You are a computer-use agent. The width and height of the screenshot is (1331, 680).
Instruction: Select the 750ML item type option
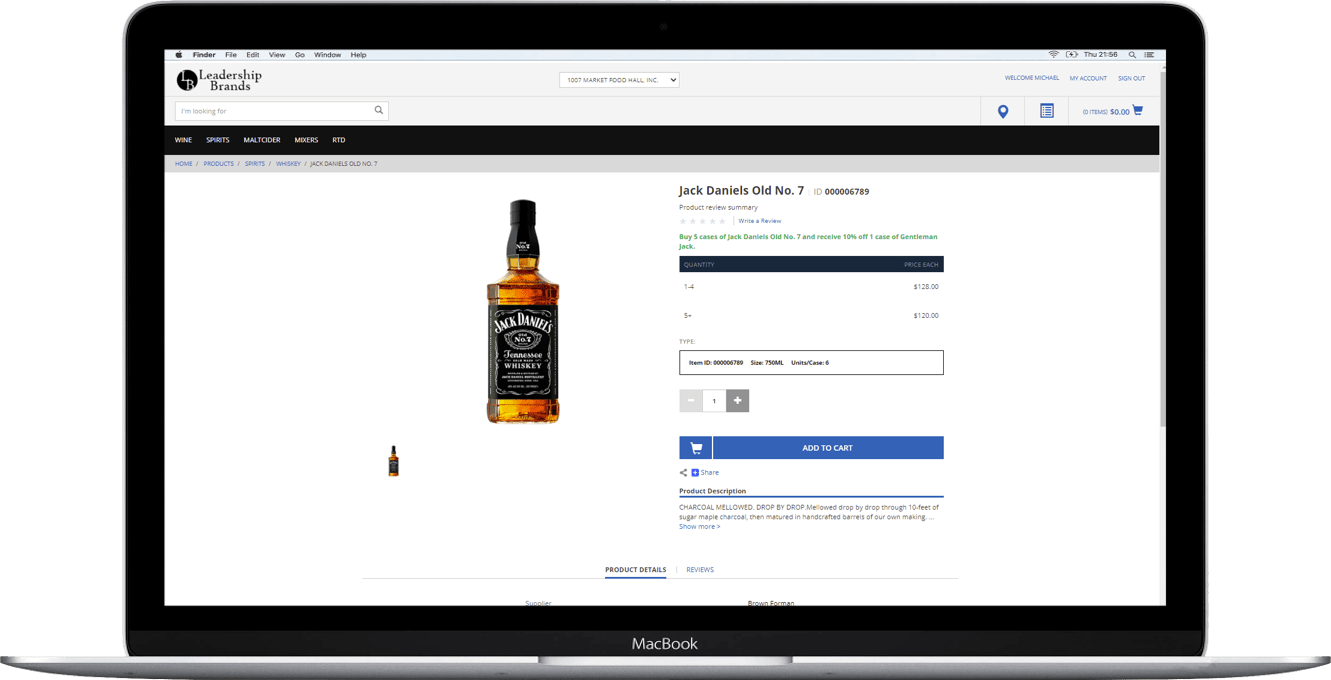pos(811,363)
